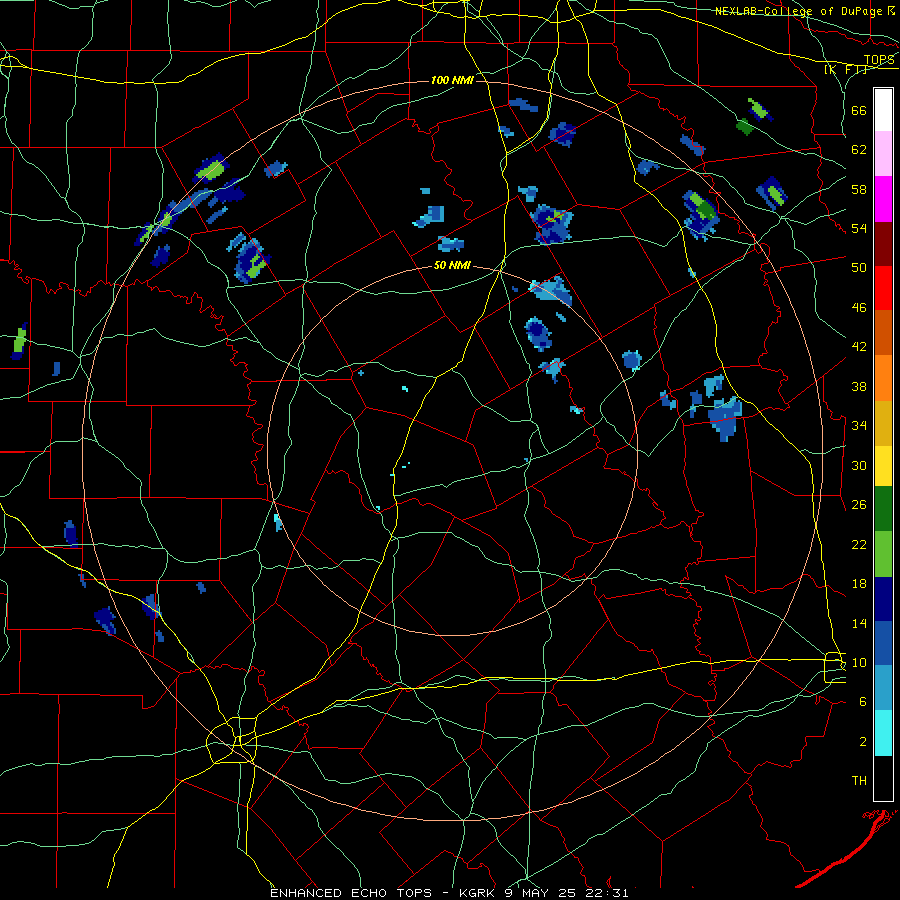Click the "62" legend value

(x=859, y=150)
